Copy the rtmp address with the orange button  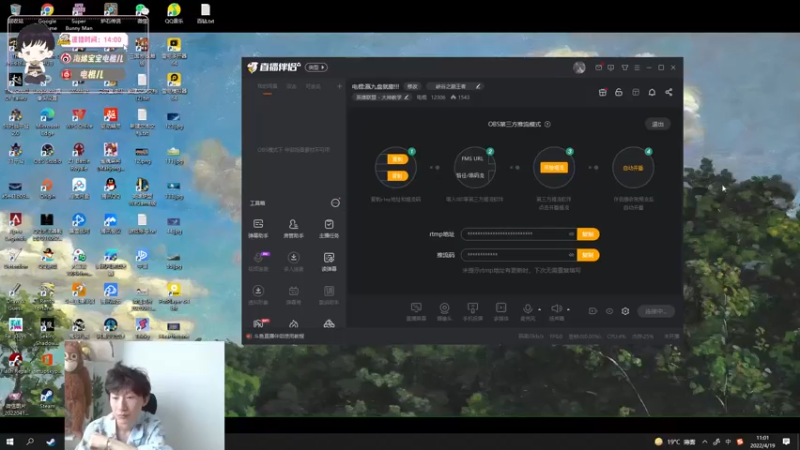(x=588, y=234)
